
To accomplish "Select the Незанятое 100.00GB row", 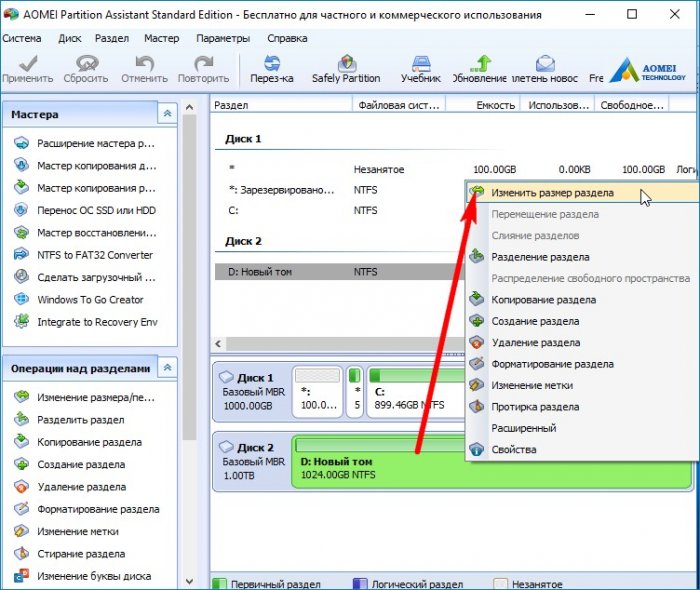I will (x=455, y=169).
